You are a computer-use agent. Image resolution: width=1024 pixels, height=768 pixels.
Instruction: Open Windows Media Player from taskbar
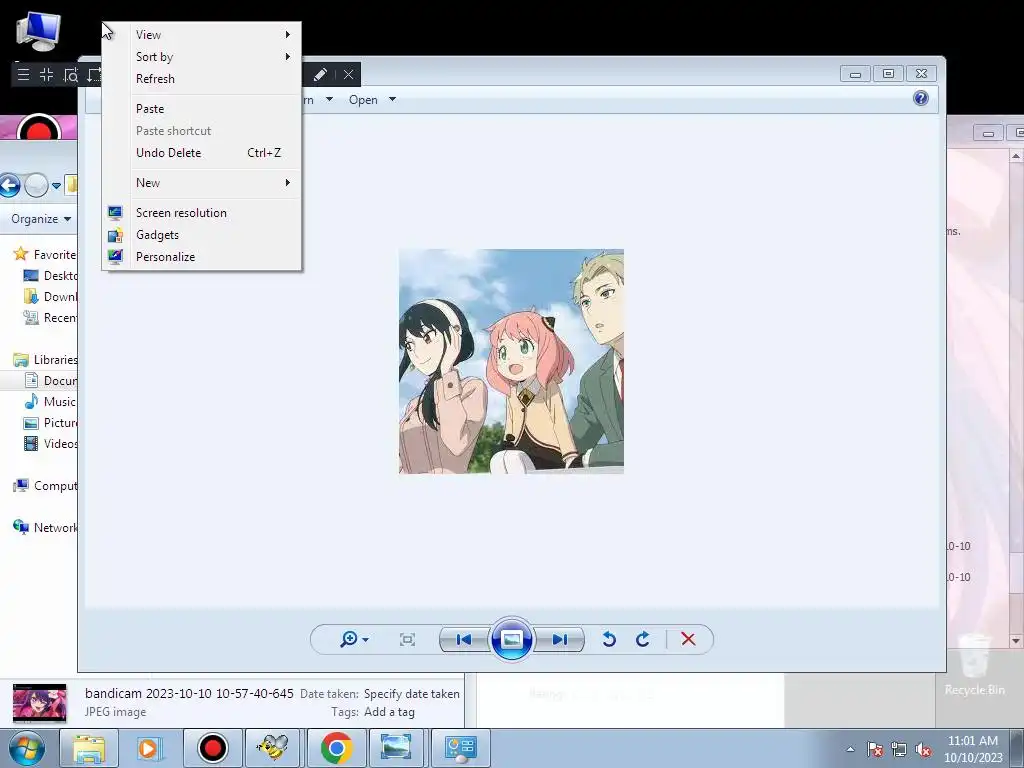(x=150, y=748)
